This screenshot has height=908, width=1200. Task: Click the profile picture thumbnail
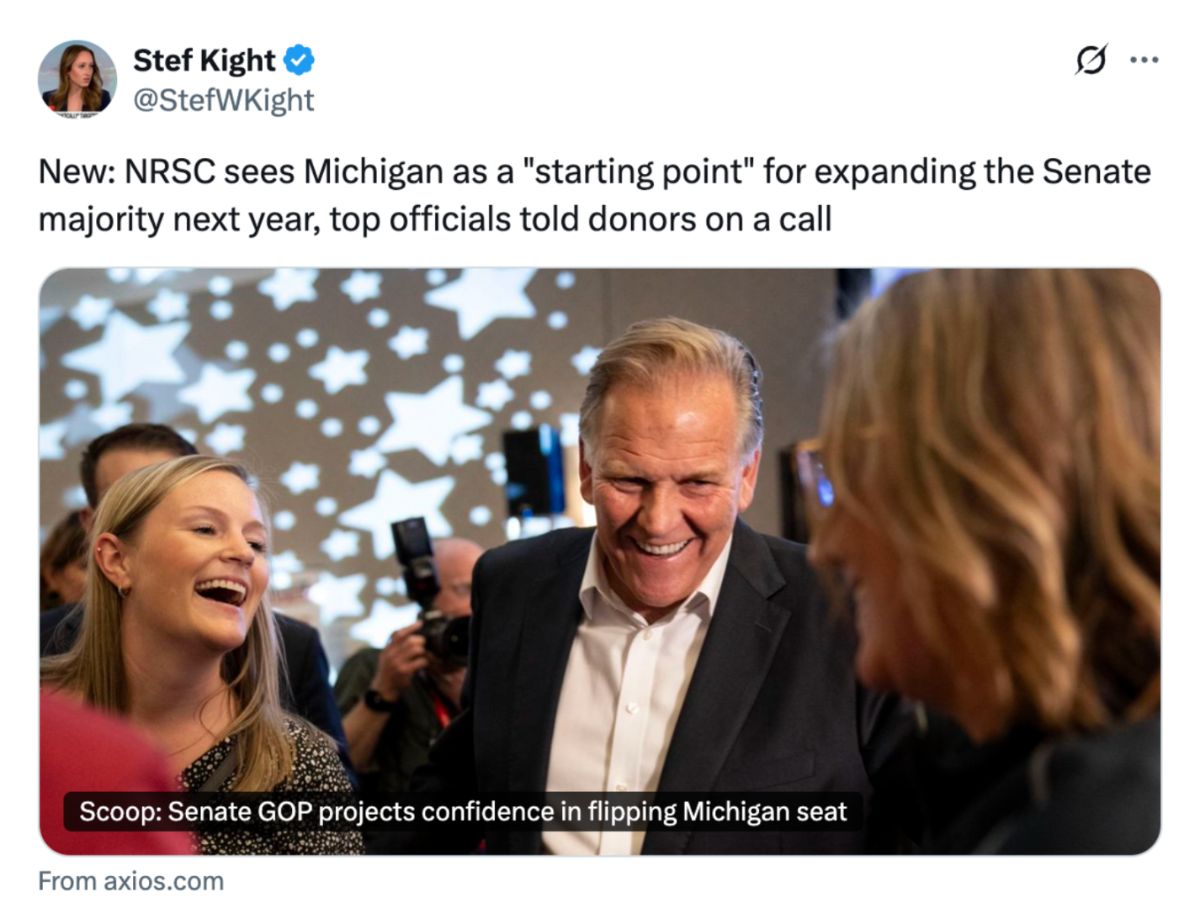coord(74,74)
